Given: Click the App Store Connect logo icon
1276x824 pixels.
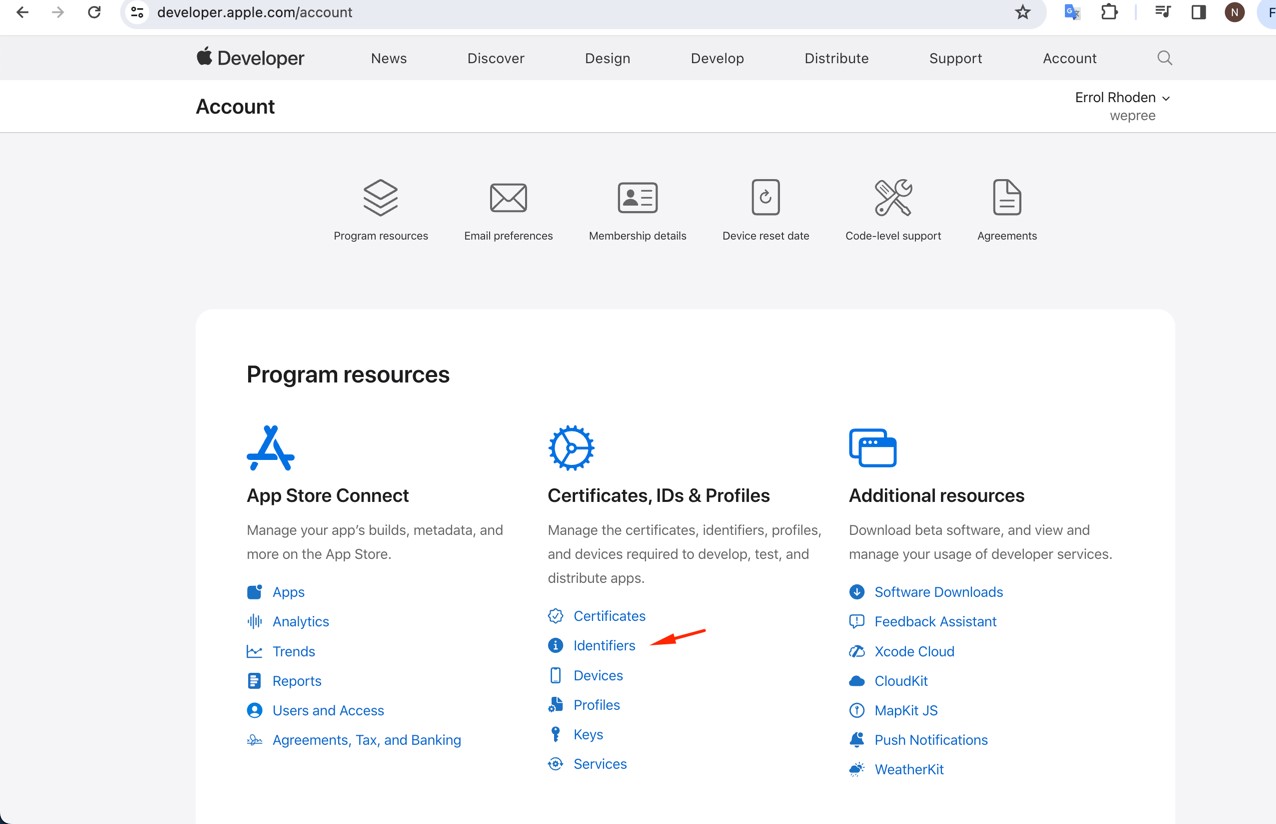Looking at the screenshot, I should click(x=270, y=448).
